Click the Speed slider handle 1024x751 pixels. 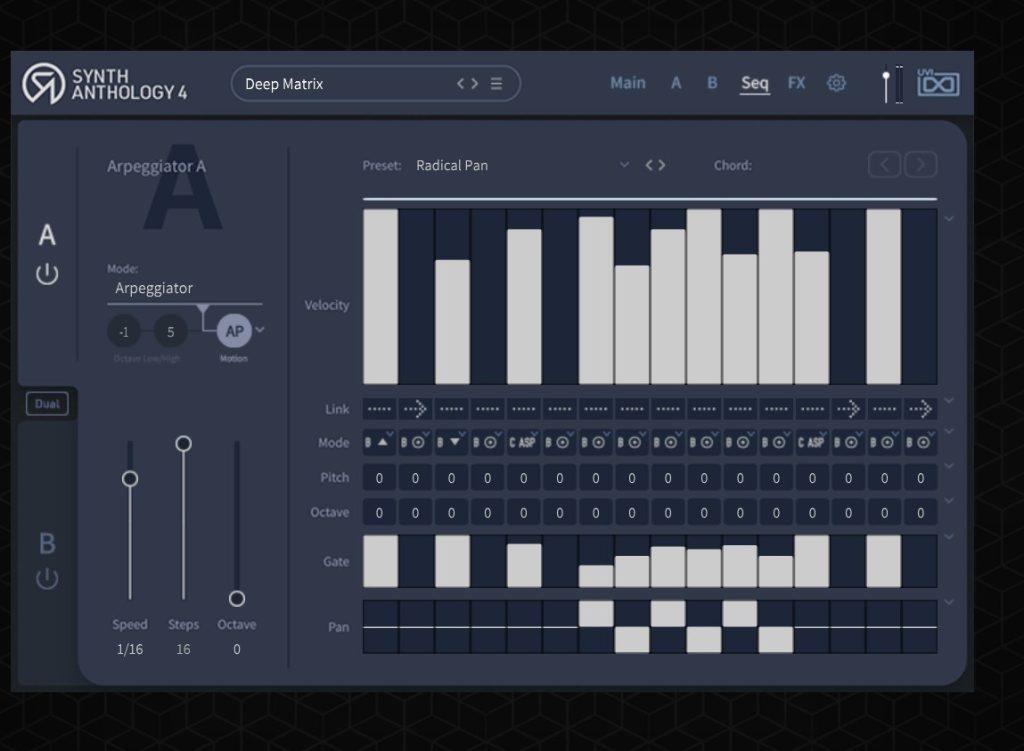129,479
